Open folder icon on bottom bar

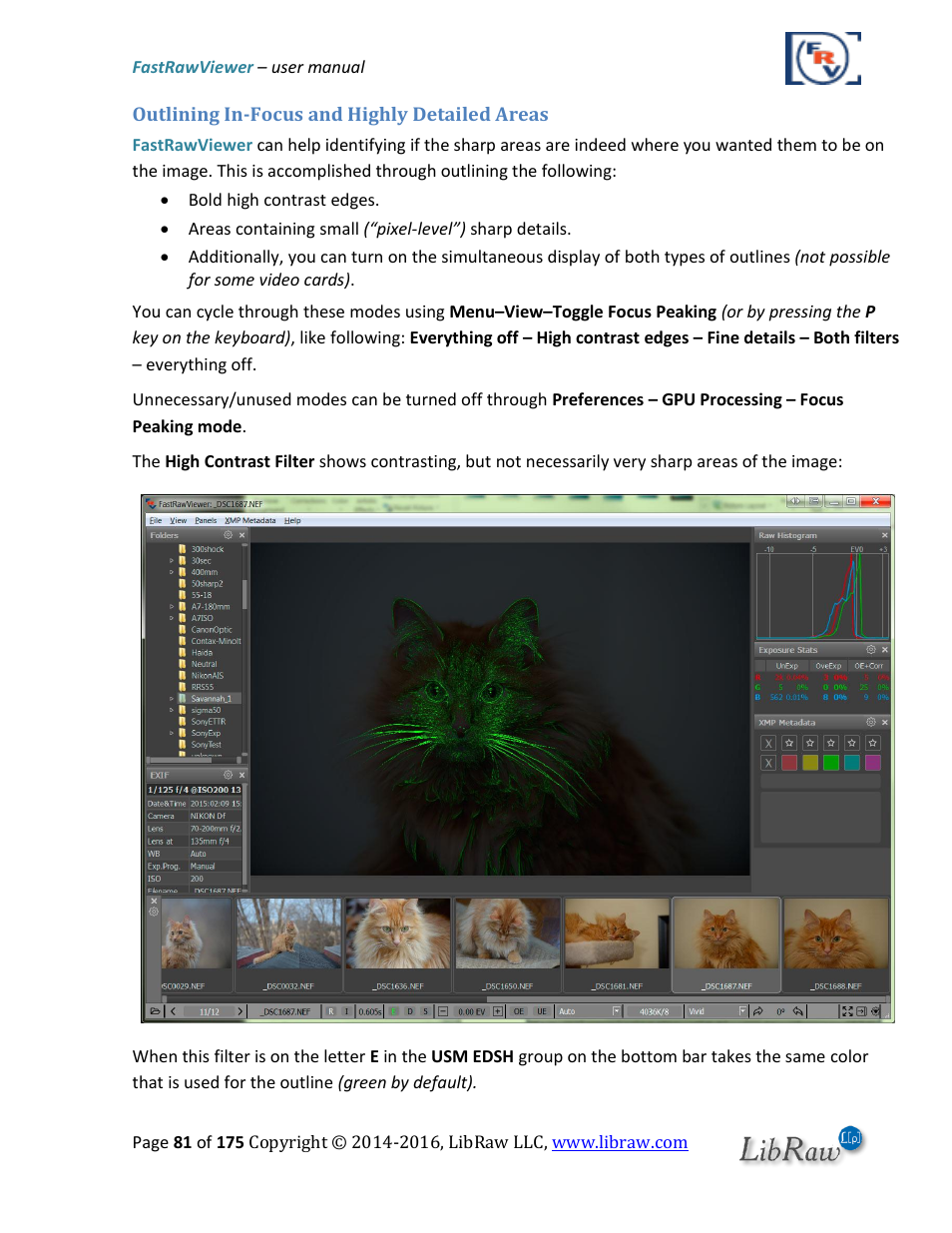coord(155,1011)
